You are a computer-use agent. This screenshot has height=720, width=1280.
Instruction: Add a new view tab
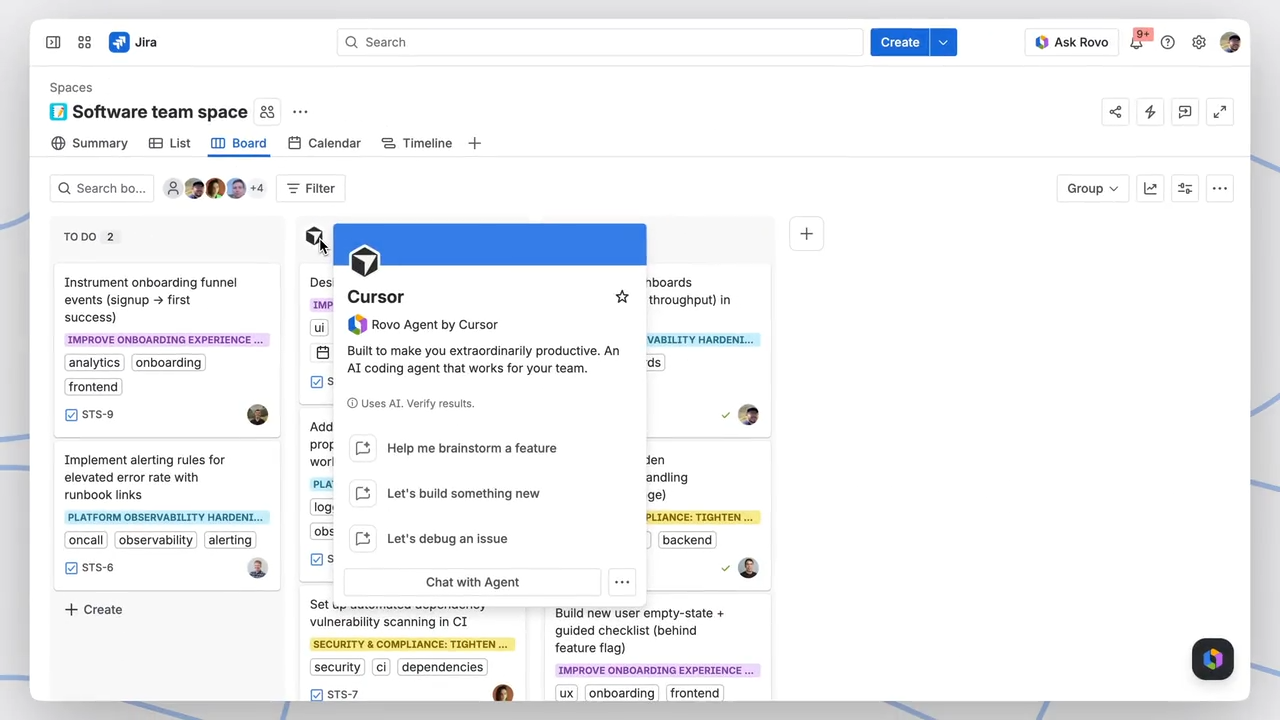click(x=475, y=143)
